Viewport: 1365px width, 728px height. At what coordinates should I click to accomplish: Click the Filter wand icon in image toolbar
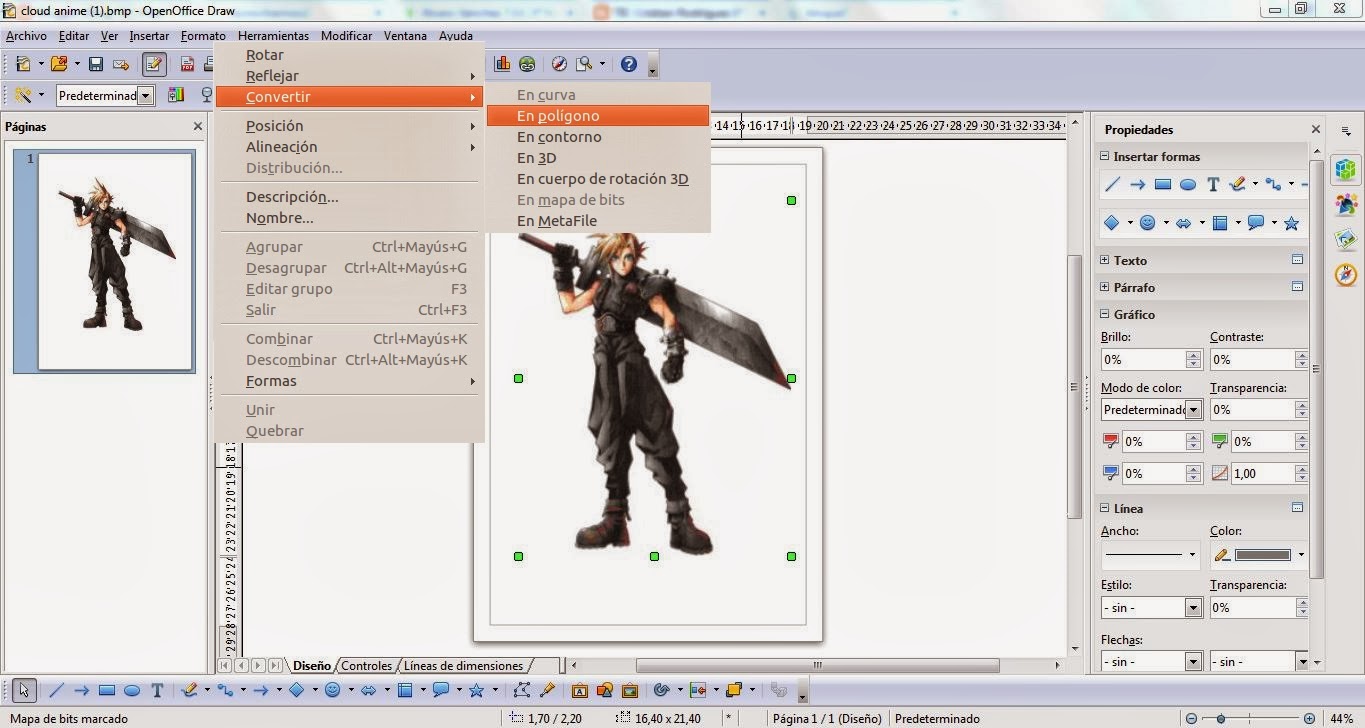point(23,95)
